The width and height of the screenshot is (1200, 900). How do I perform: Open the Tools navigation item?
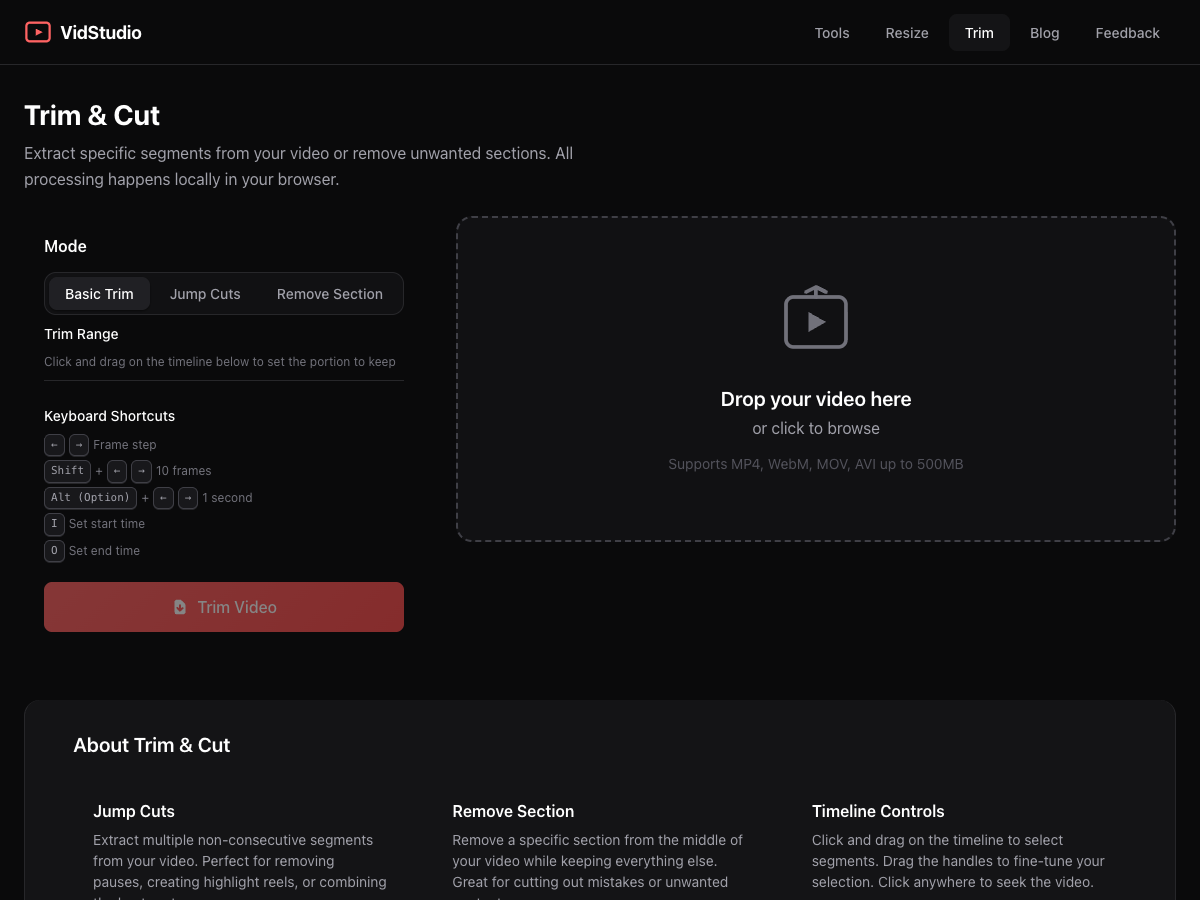[x=831, y=32]
